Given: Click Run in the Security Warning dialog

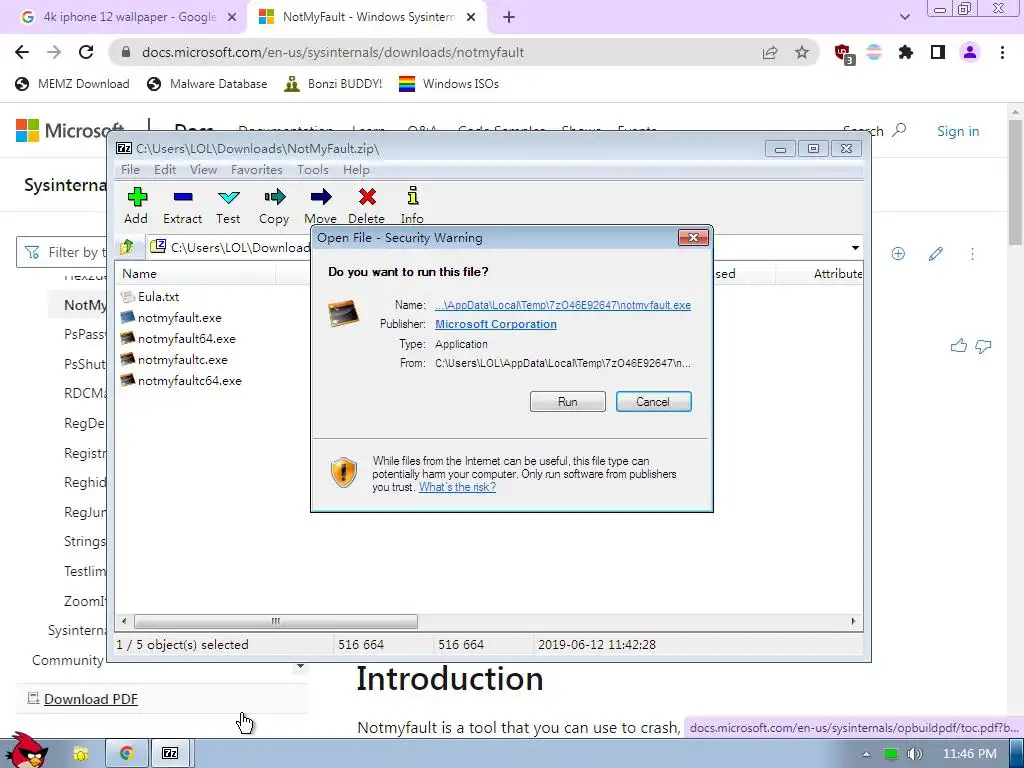Looking at the screenshot, I should point(568,402).
